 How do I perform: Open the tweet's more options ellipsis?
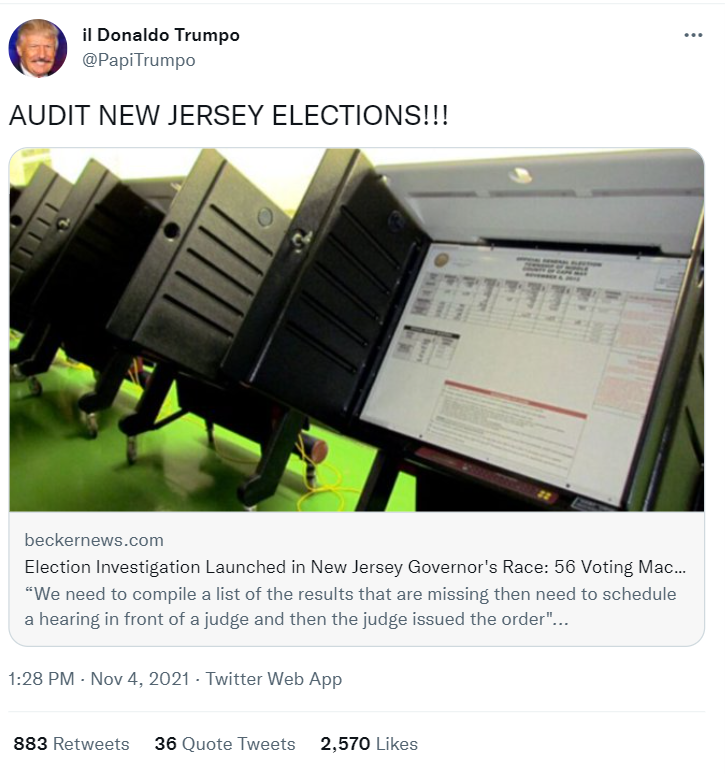coord(693,35)
